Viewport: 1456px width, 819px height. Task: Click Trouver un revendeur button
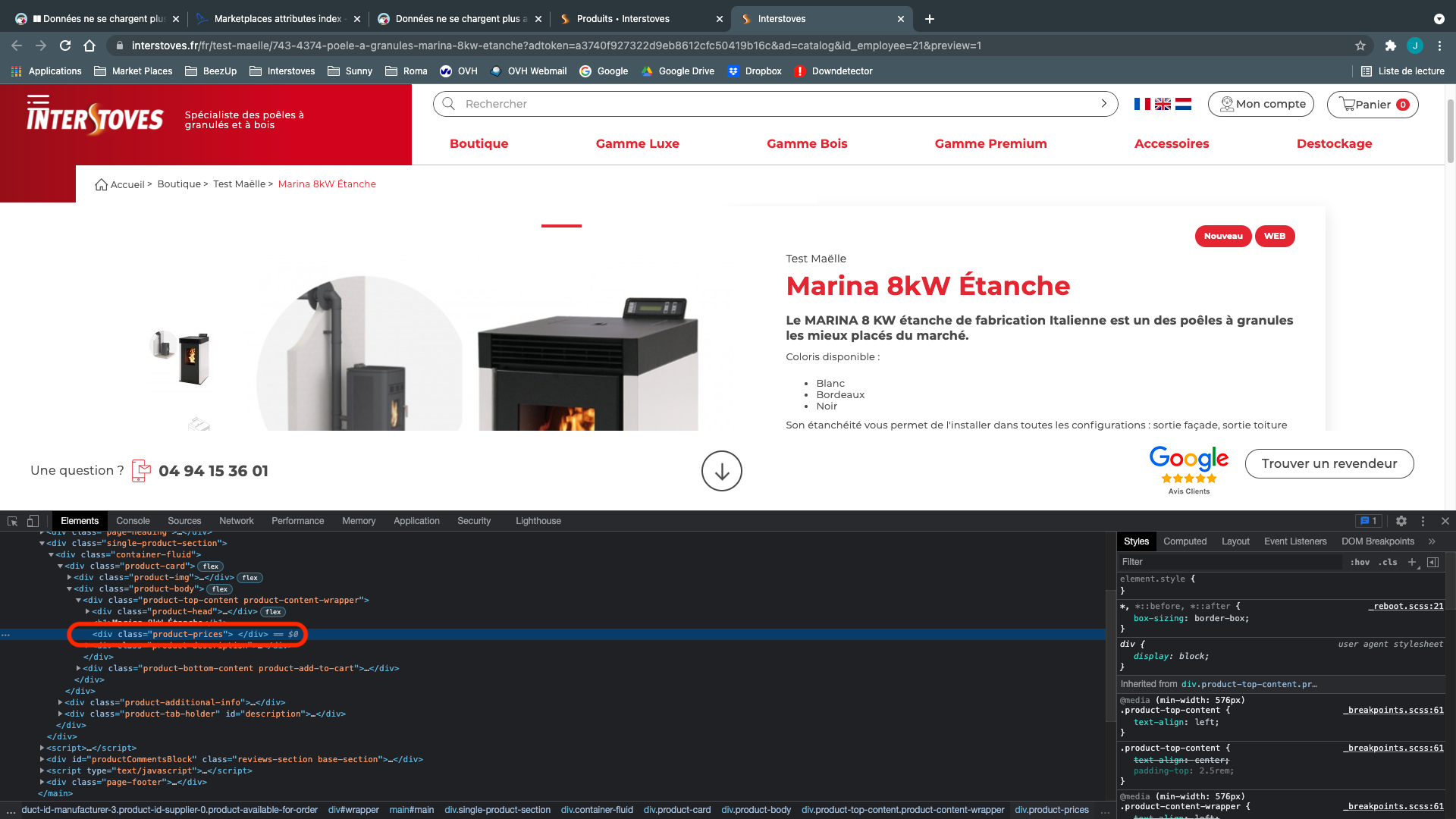pyautogui.click(x=1329, y=463)
